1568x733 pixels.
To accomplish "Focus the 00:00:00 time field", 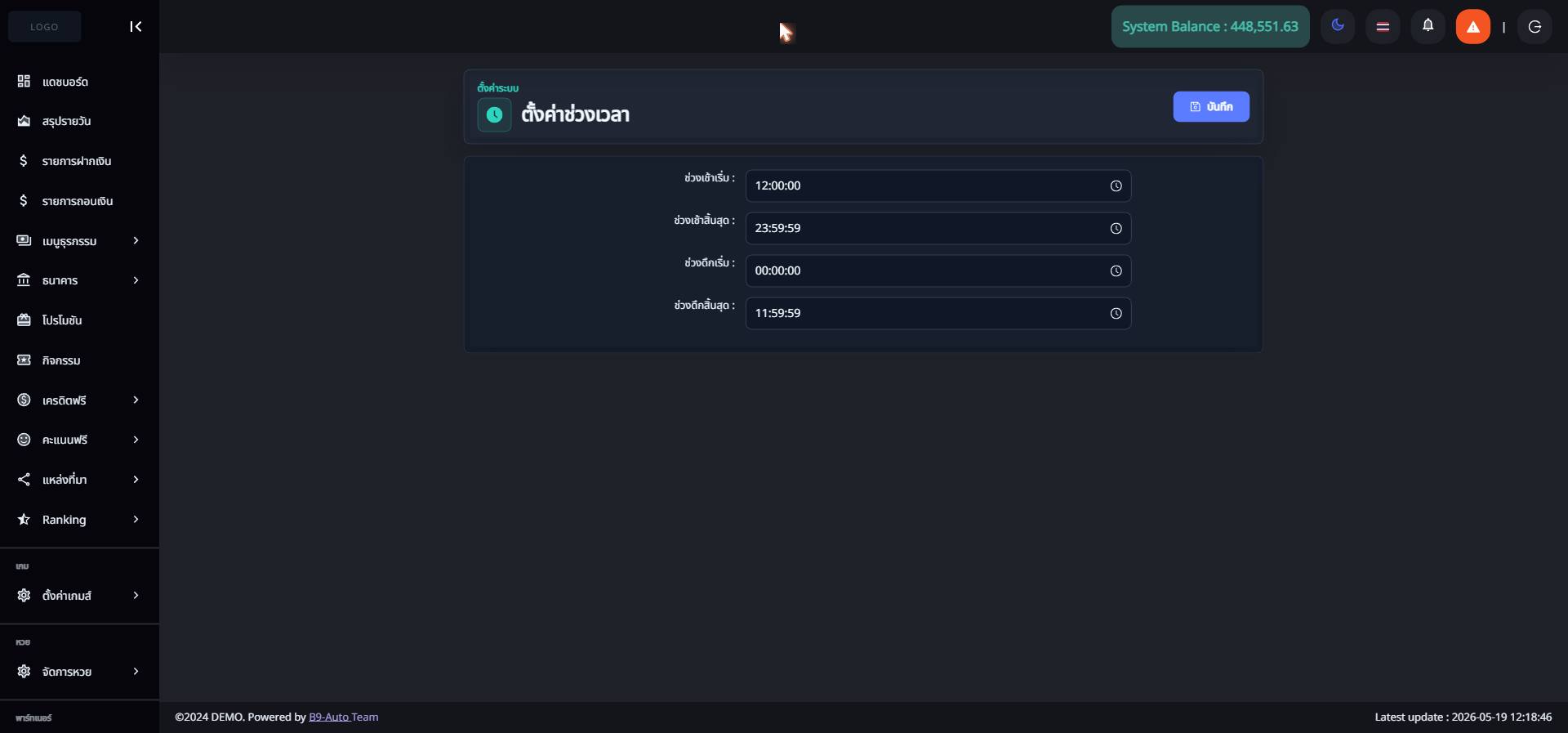I will [938, 271].
